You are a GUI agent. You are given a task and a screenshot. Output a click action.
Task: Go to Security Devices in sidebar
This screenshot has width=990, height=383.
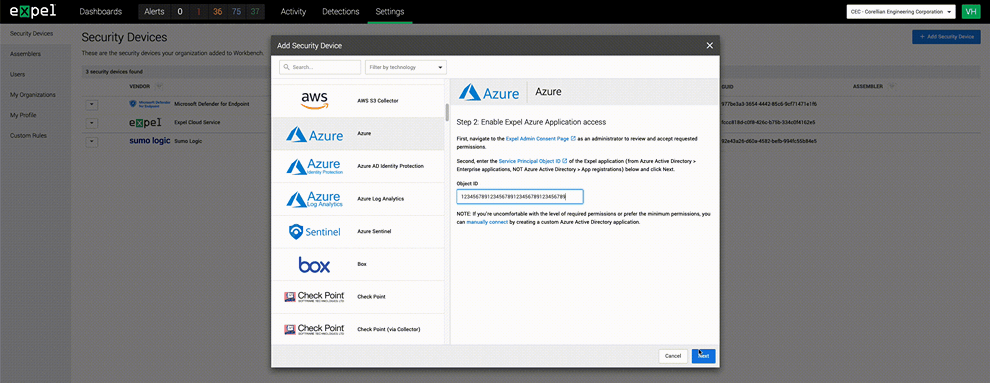click(32, 33)
